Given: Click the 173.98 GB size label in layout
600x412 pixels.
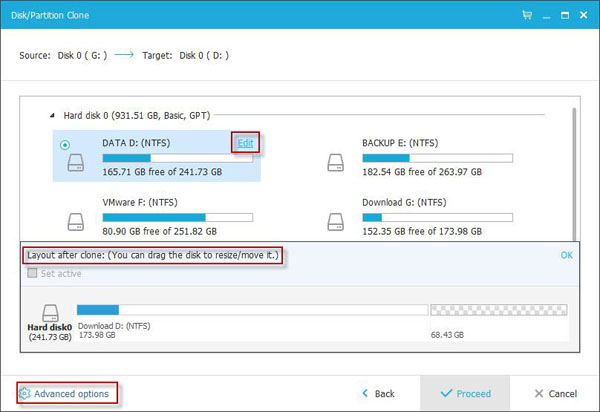Looking at the screenshot, I should (97, 335).
